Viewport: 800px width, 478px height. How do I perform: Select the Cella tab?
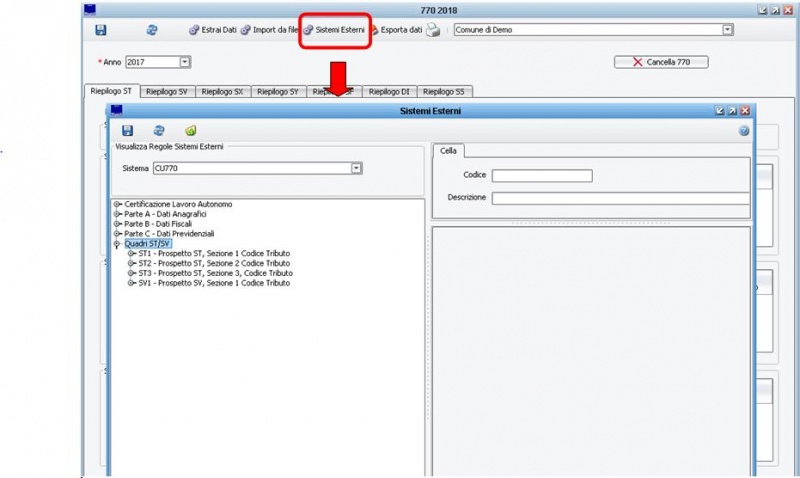pos(448,150)
